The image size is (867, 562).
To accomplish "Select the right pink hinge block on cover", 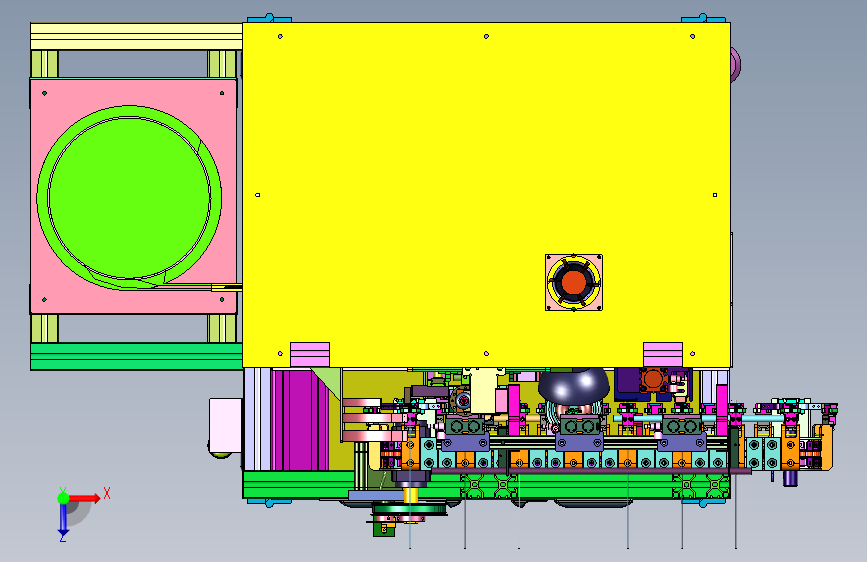I will 662,354.
